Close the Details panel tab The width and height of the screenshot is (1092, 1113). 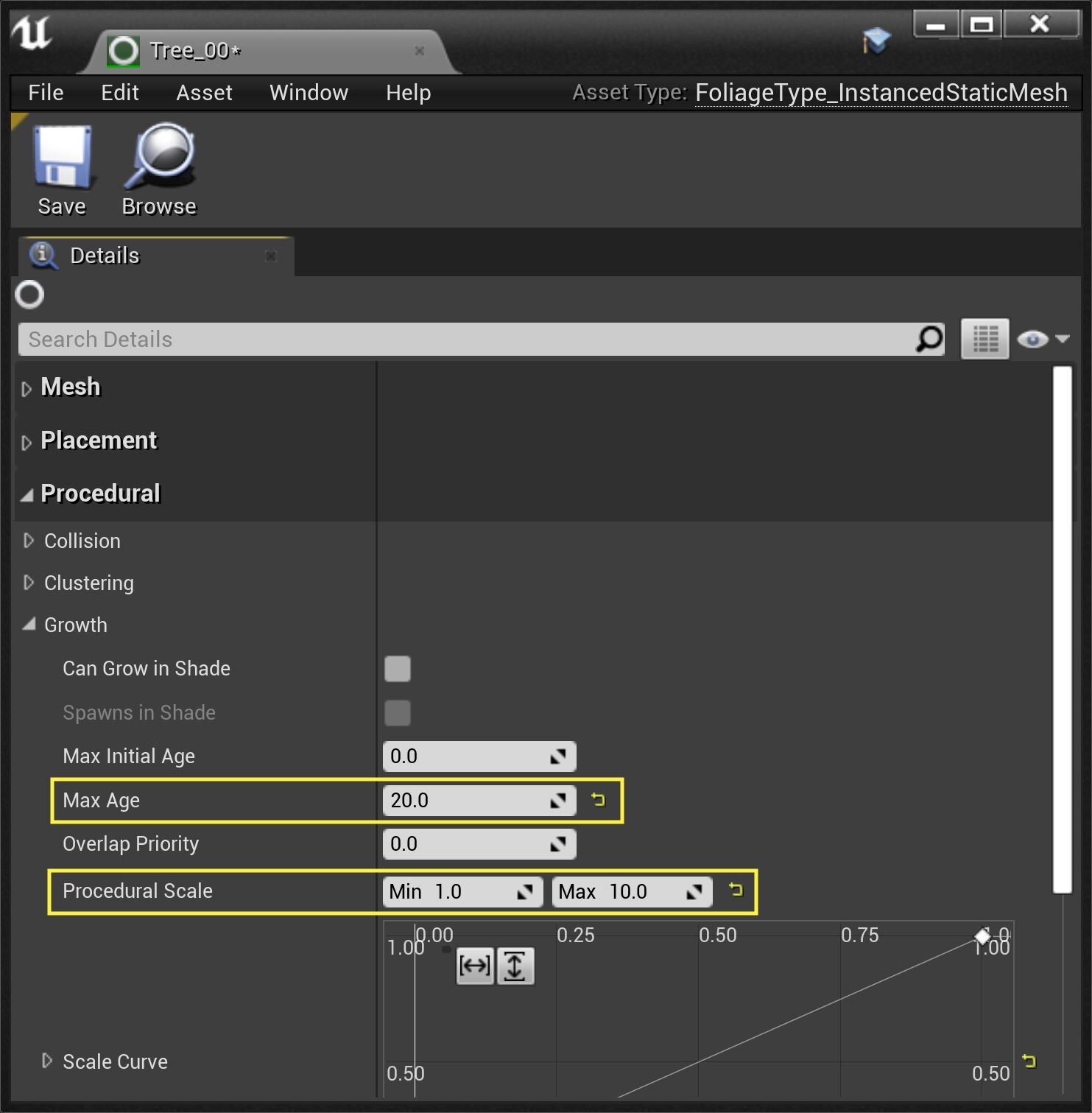271,256
